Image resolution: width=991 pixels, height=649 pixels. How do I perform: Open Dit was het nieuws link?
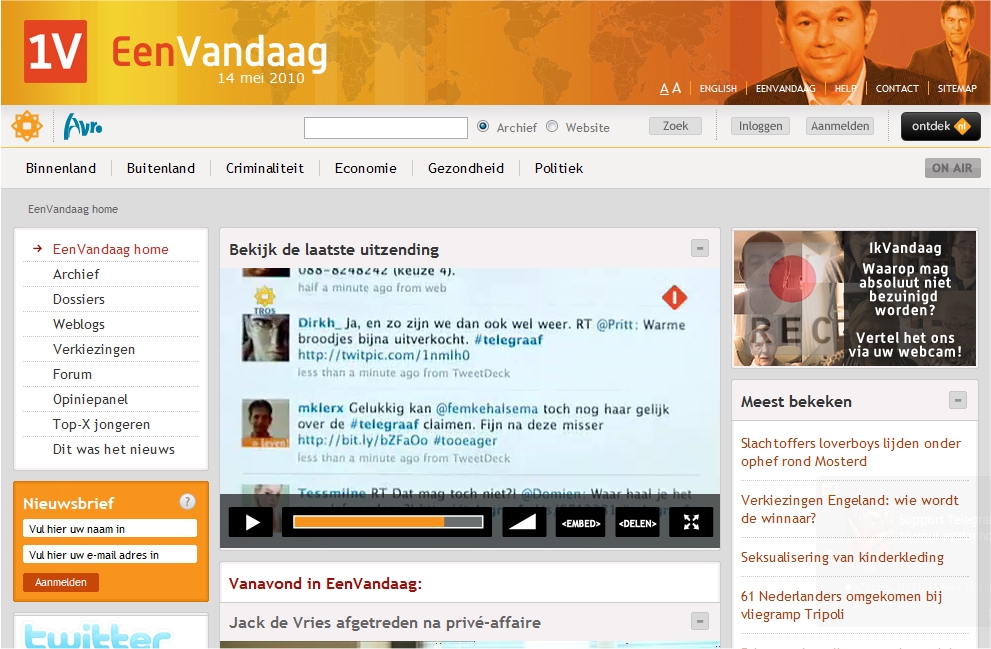tap(114, 449)
